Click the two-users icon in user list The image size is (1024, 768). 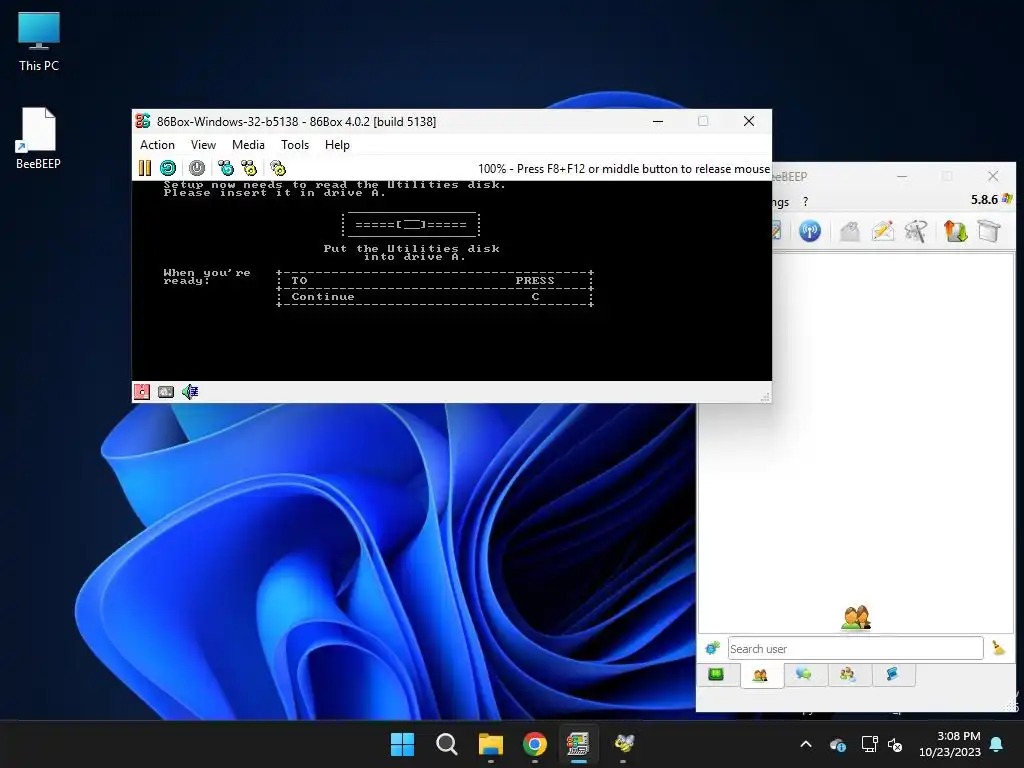[x=856, y=617]
